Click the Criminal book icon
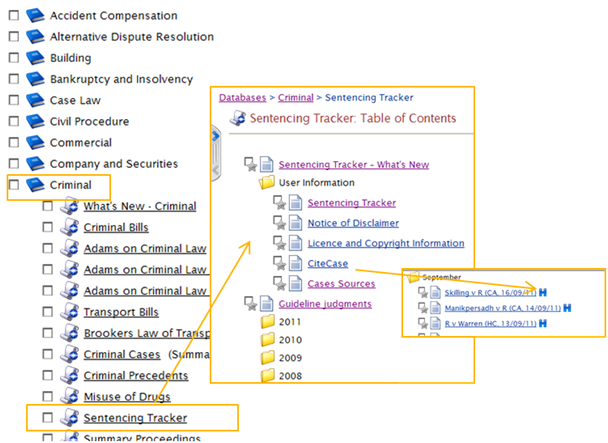Screen dimensions: 608x443 [35, 185]
